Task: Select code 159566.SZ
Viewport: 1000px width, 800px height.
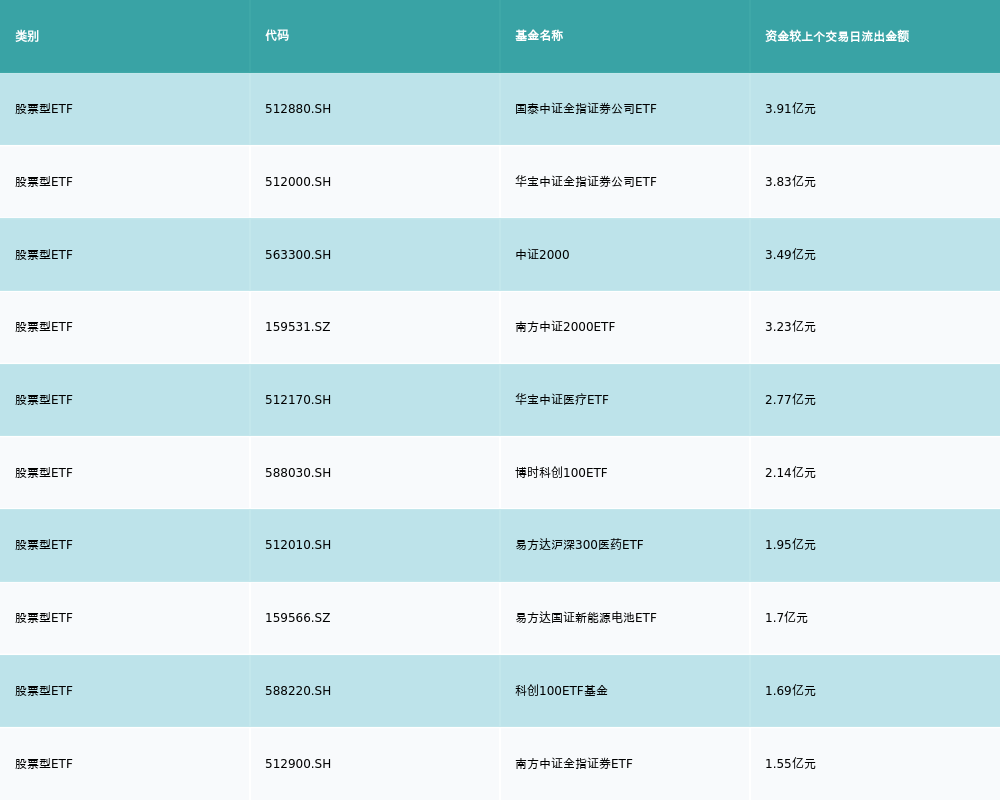Action: click(x=298, y=618)
